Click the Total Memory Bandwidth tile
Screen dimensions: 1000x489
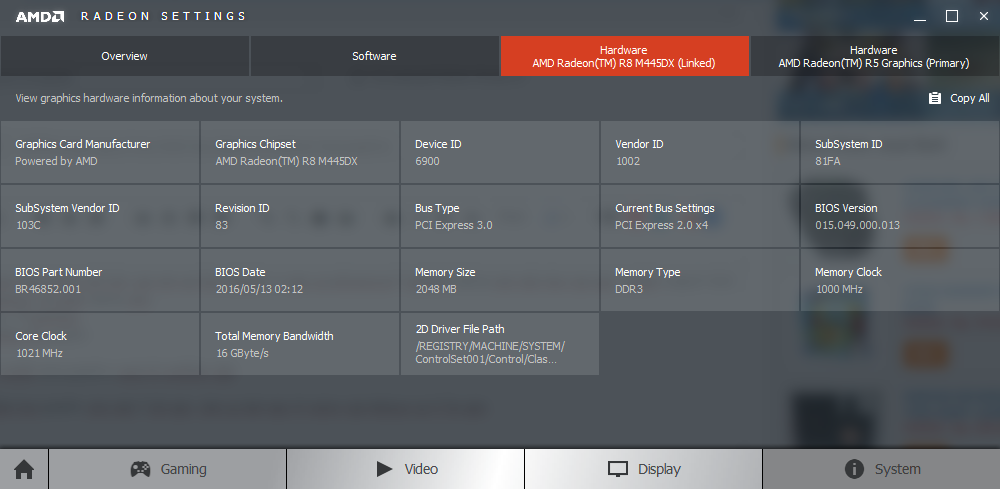[300, 344]
